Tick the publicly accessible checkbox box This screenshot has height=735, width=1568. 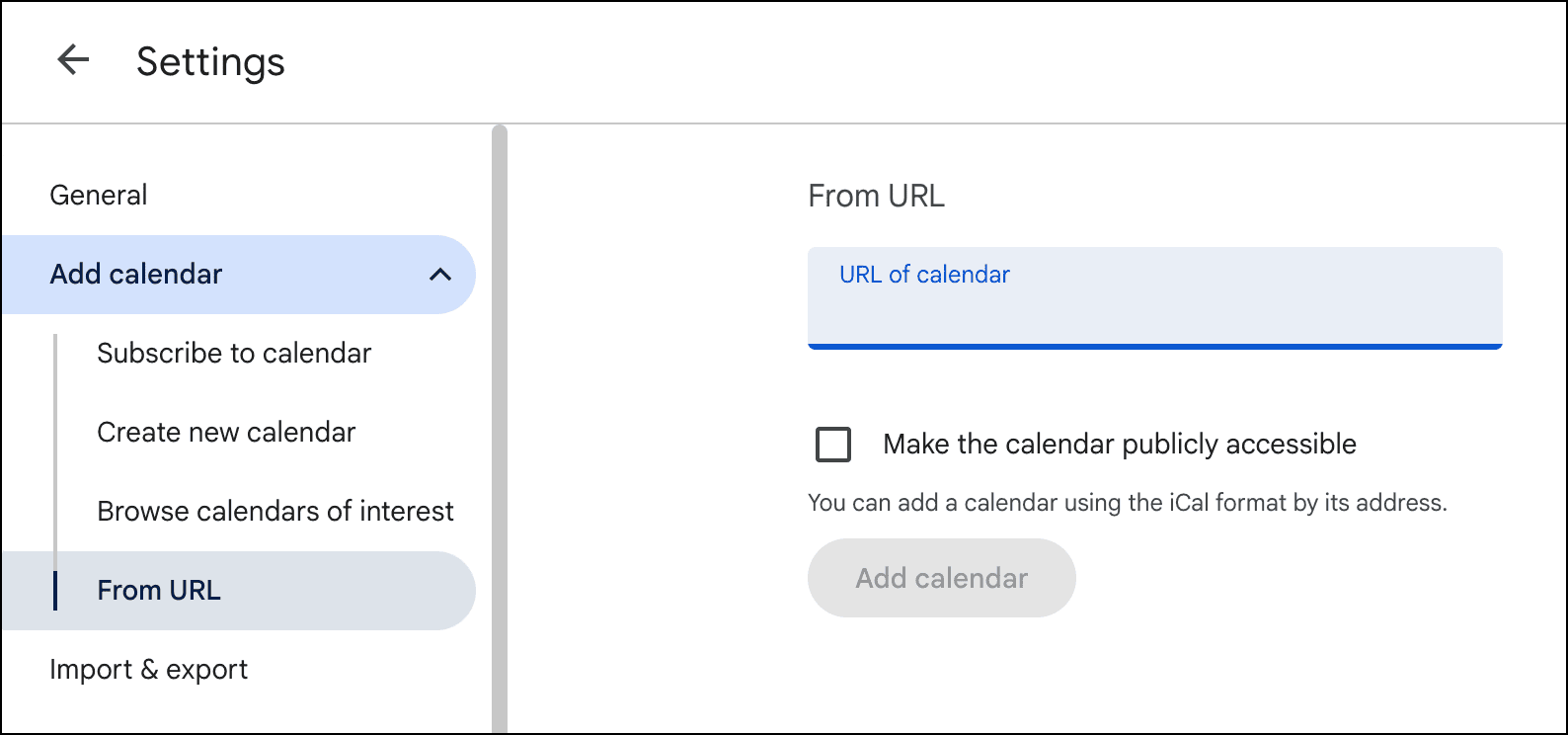833,445
